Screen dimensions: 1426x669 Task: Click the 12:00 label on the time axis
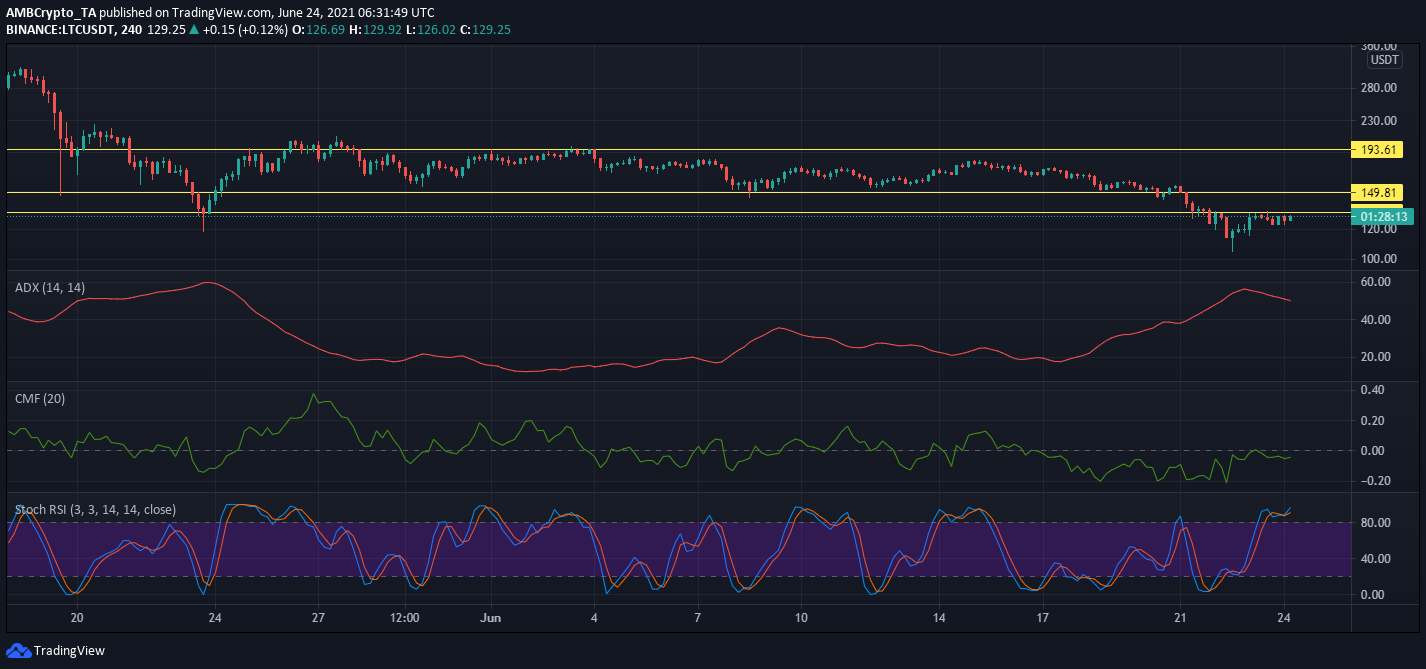tap(406, 616)
